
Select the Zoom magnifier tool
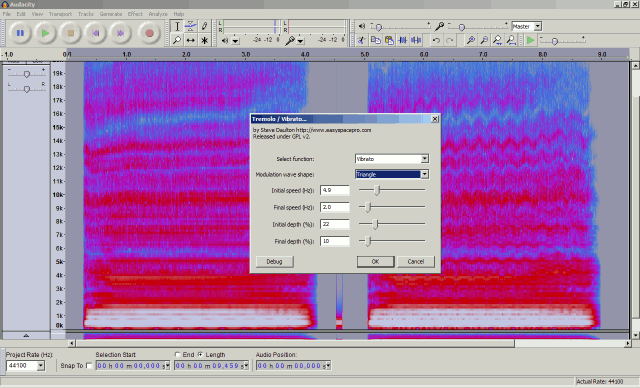click(x=177, y=40)
